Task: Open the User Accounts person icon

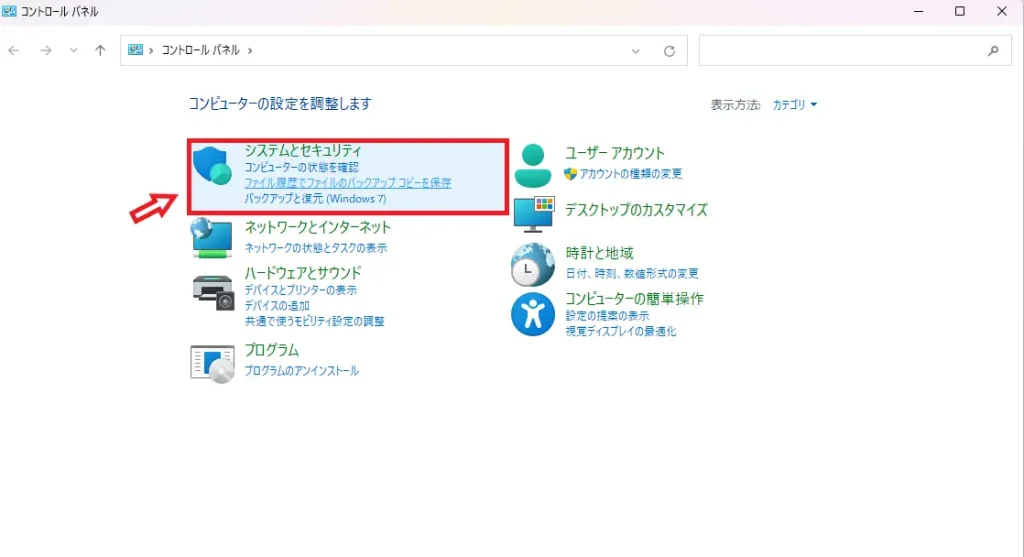Action: tap(532, 166)
